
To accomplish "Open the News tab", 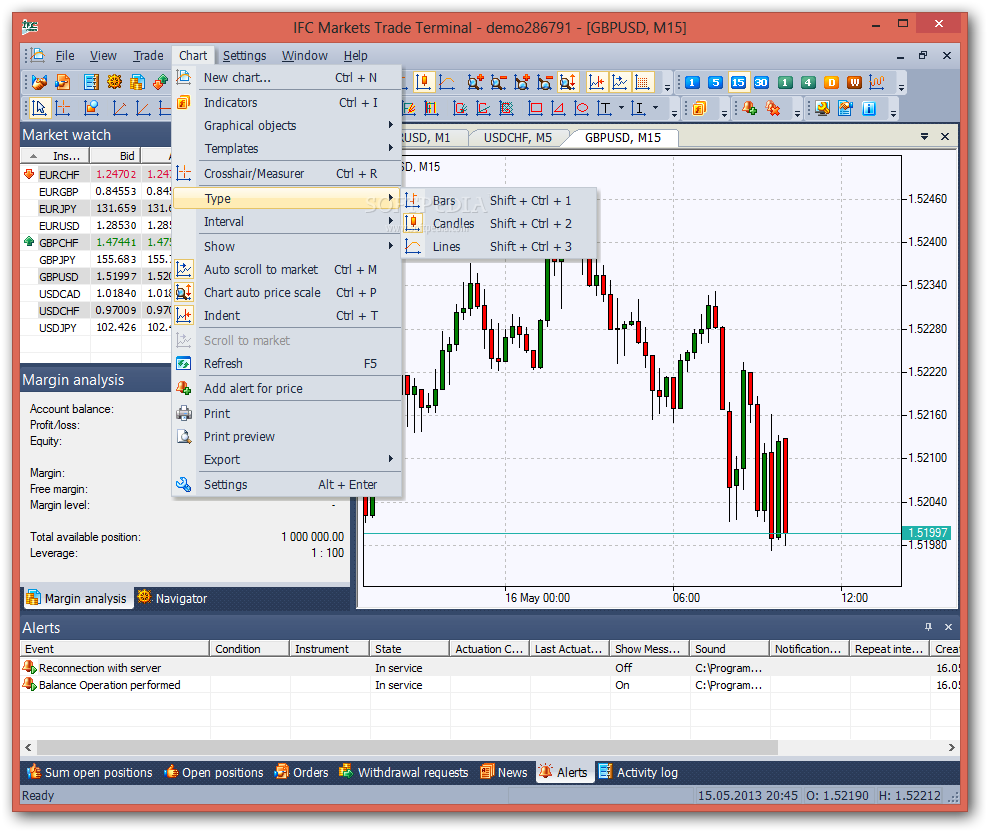I will (504, 772).
